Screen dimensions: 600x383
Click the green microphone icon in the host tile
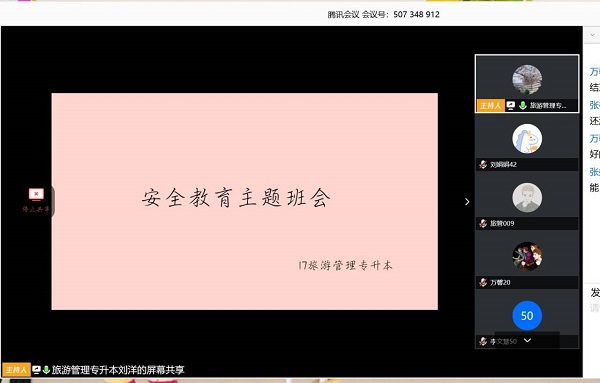523,106
